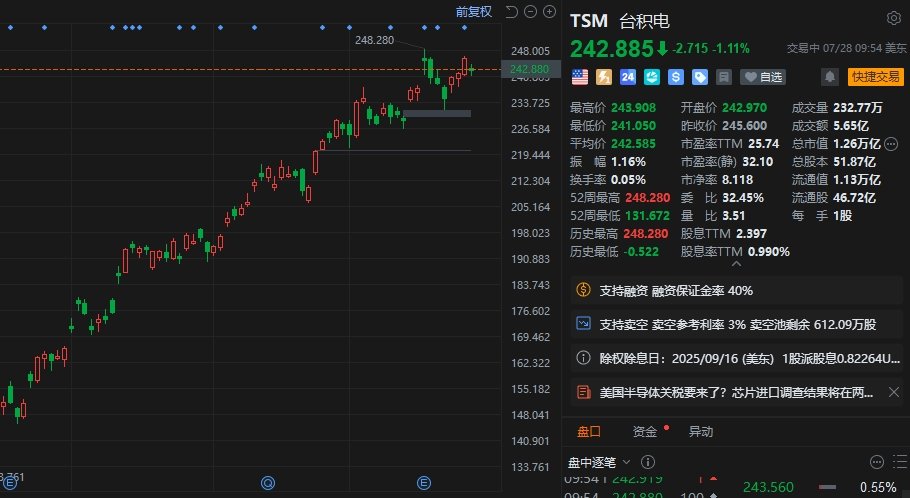910x498 pixels.
Task: Switch to the 异动 tab
Action: [700, 431]
